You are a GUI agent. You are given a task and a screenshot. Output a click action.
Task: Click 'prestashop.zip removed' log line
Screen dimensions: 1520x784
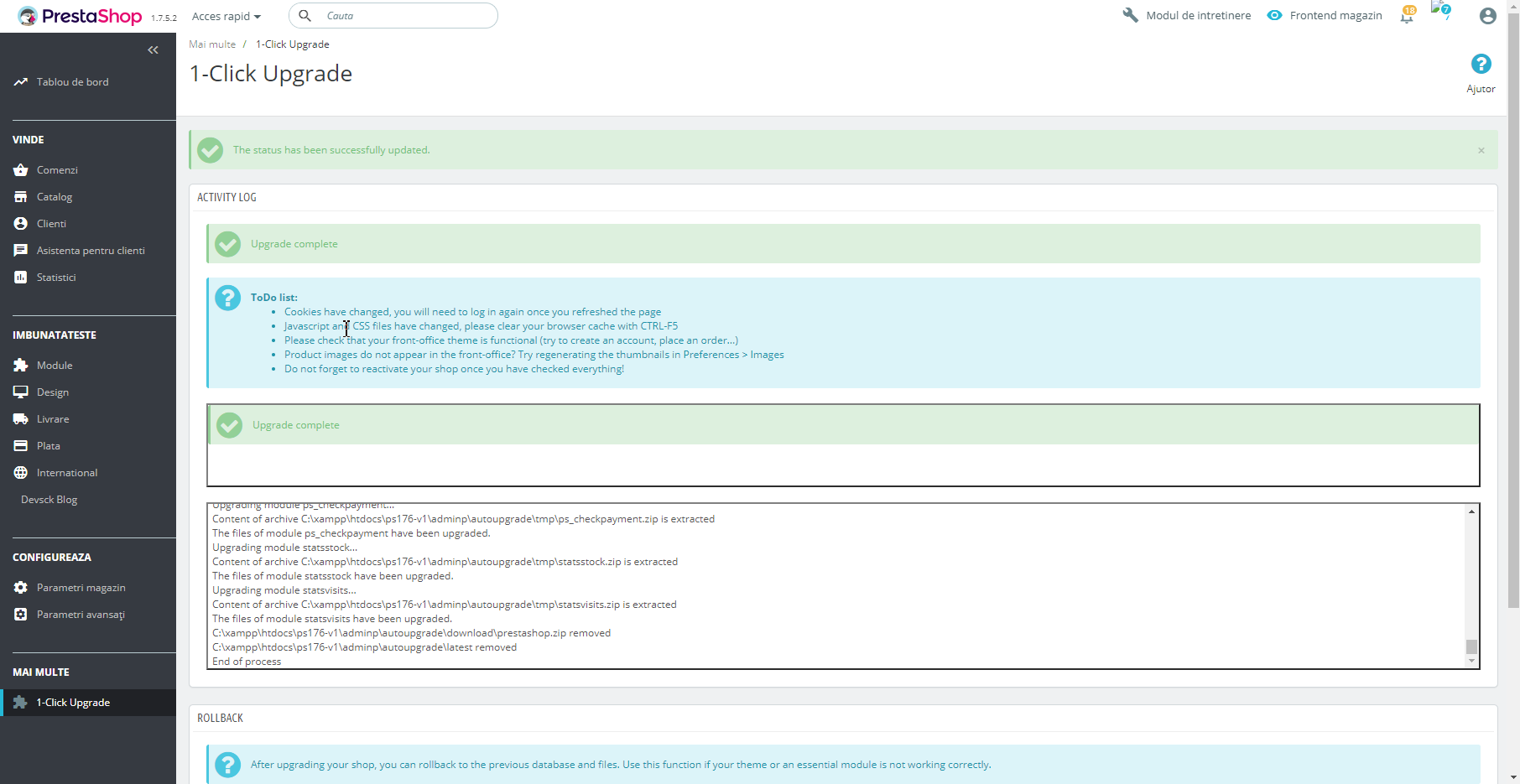(x=411, y=633)
